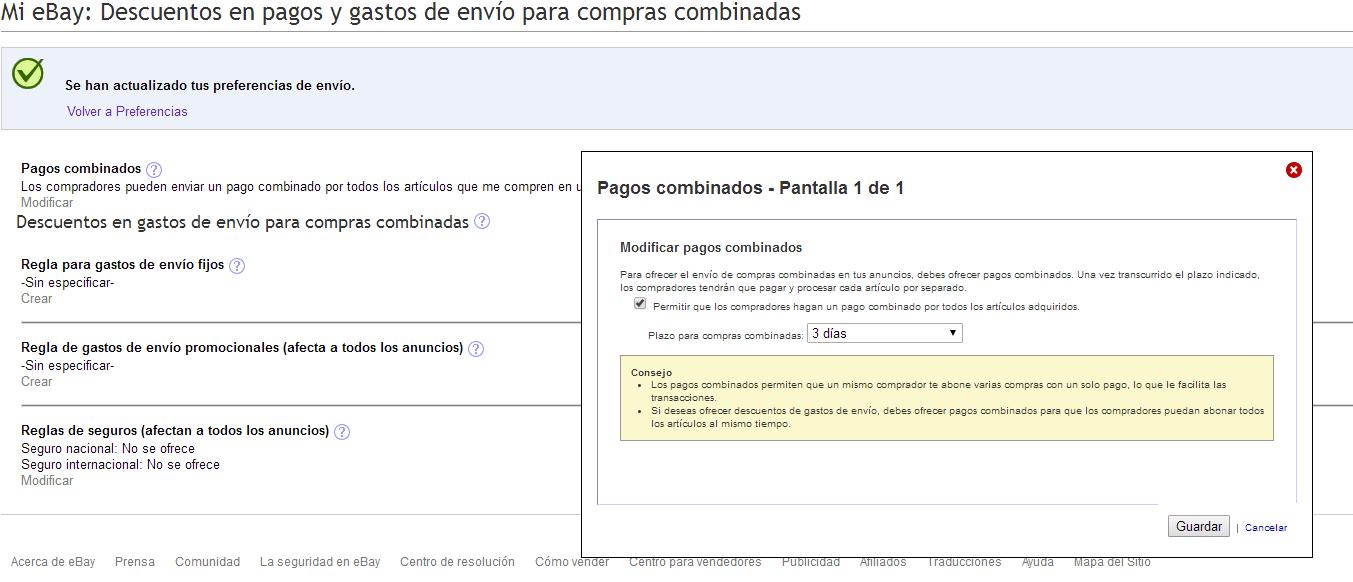This screenshot has height=582, width=1353.
Task: Click the "Modificar pagos combinados" heading in dialog
Action: pos(711,248)
